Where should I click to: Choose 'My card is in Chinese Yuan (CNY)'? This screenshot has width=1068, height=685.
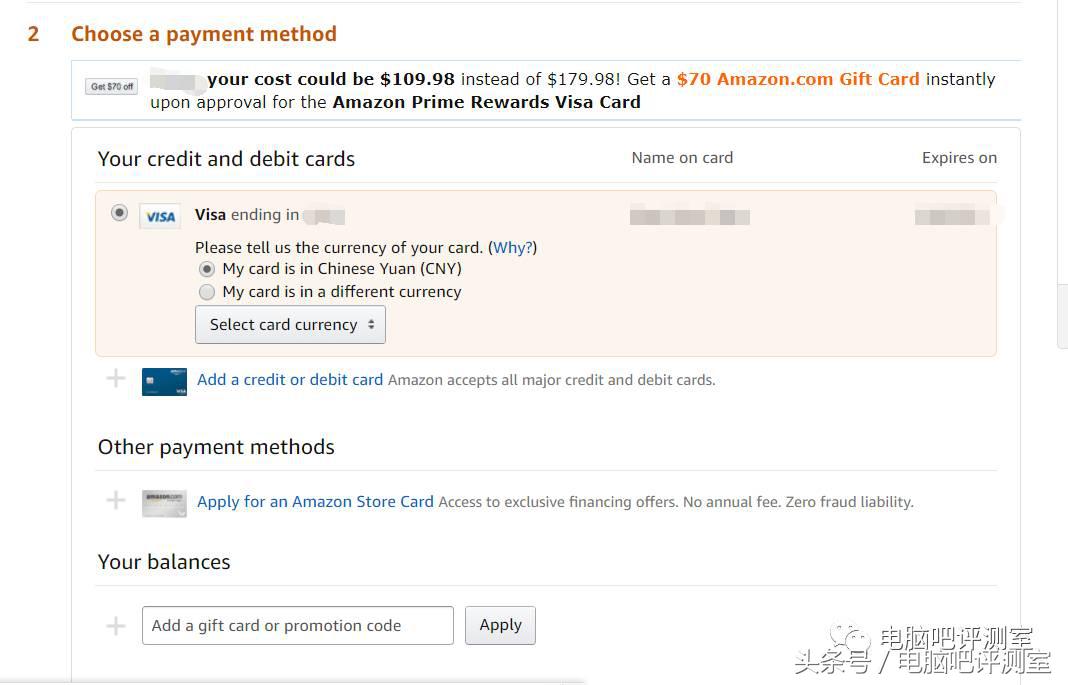[x=207, y=269]
